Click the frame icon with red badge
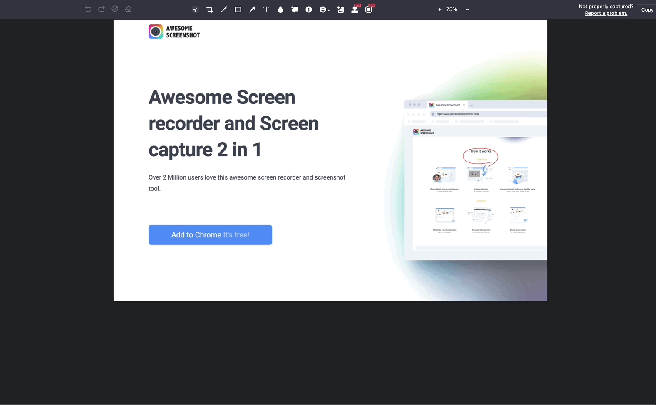Viewport: 656px width, 405px height. 369,9
